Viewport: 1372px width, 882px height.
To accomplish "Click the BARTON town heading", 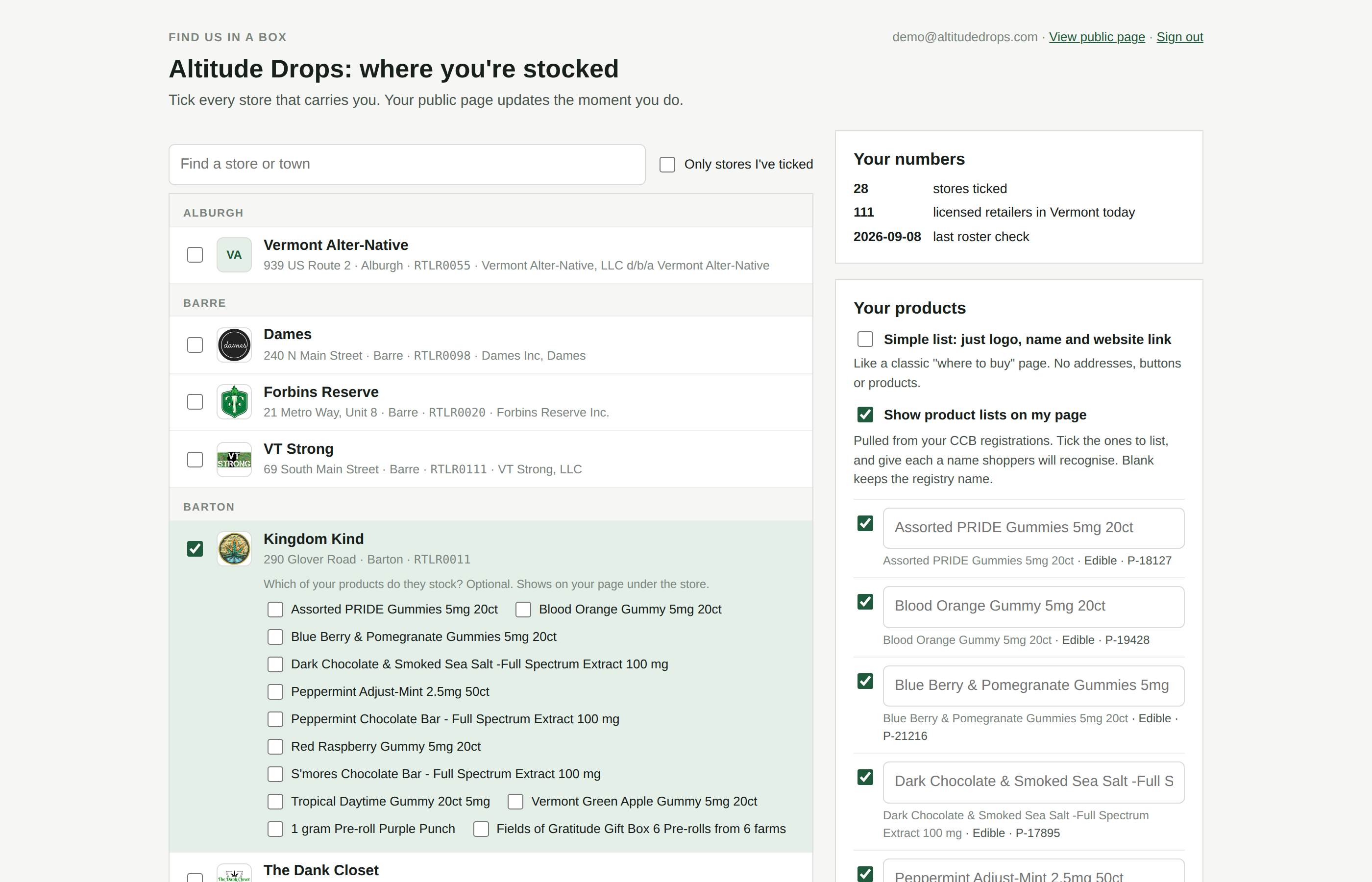I will coord(208,507).
